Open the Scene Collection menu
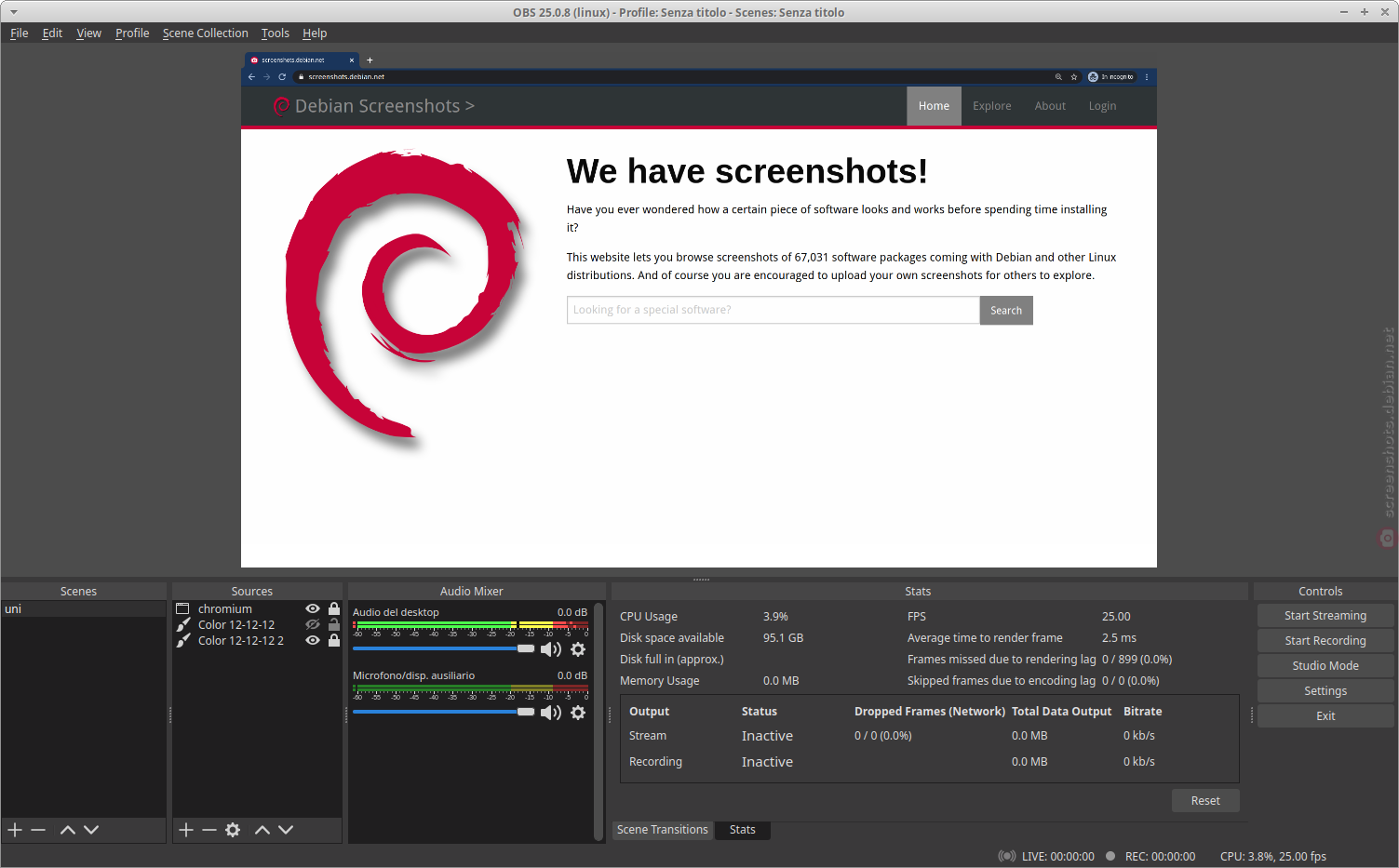1399x868 pixels. [x=205, y=33]
